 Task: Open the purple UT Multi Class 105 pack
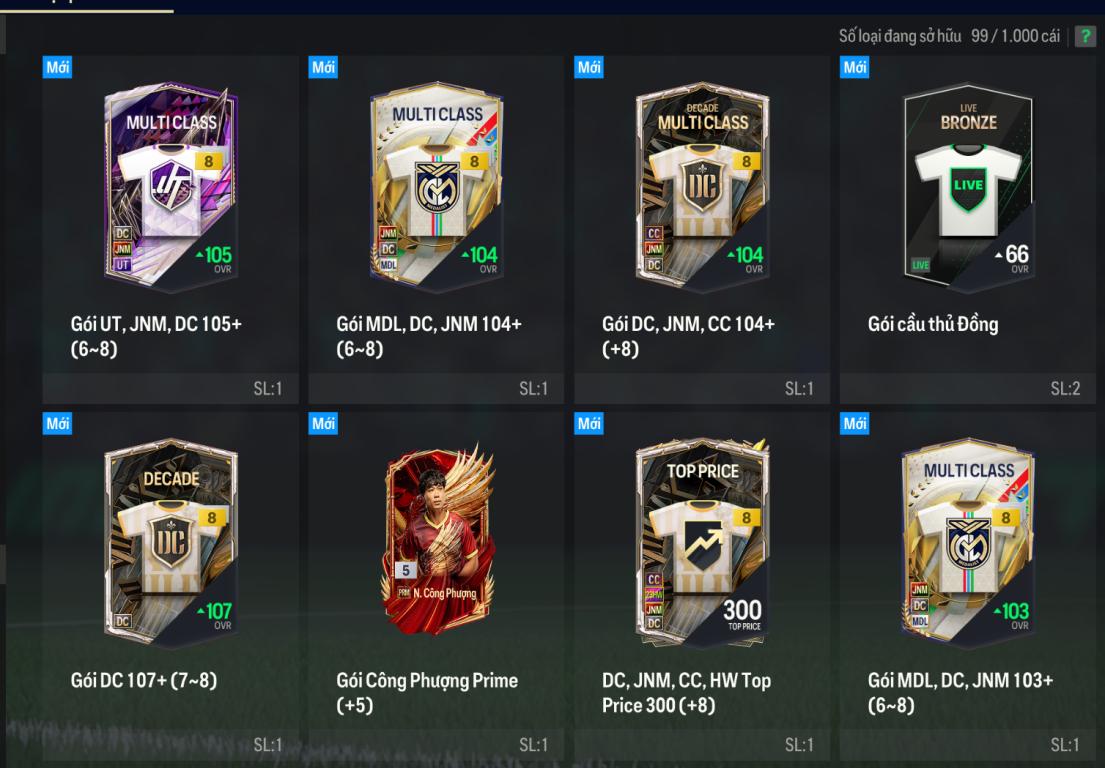point(171,187)
